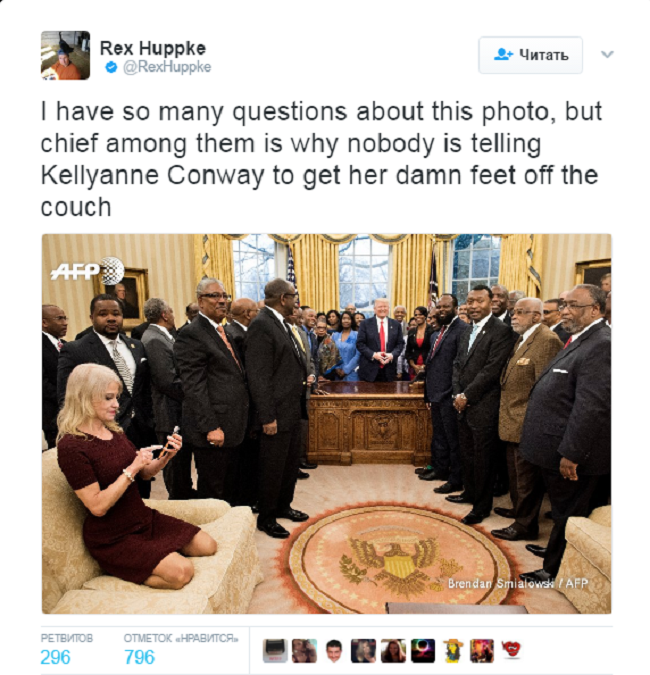Open the yellow cartoon with hat avatar

452,651
